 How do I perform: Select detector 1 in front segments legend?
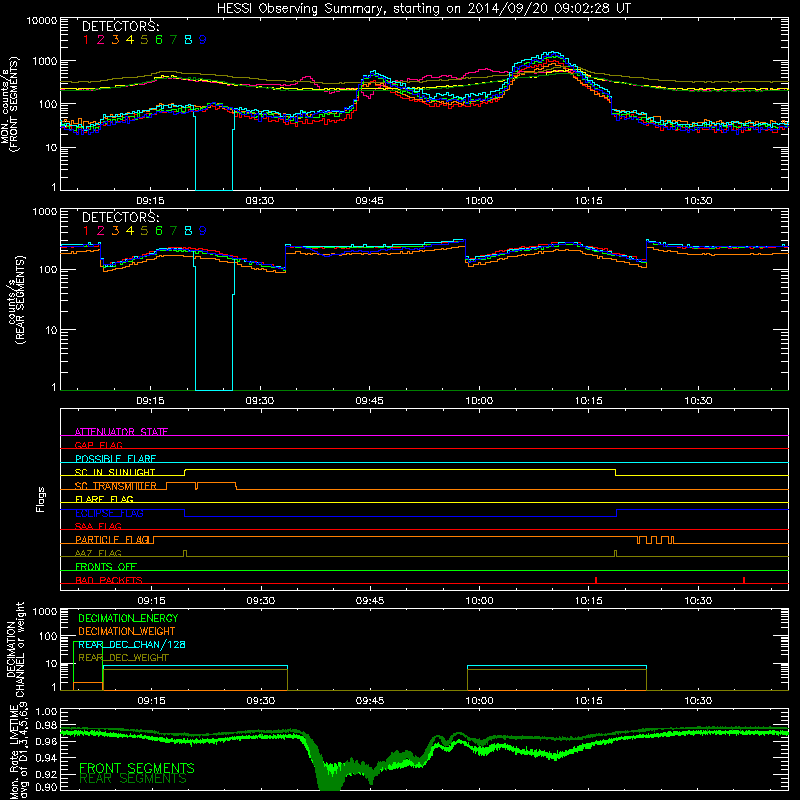[x=86, y=40]
